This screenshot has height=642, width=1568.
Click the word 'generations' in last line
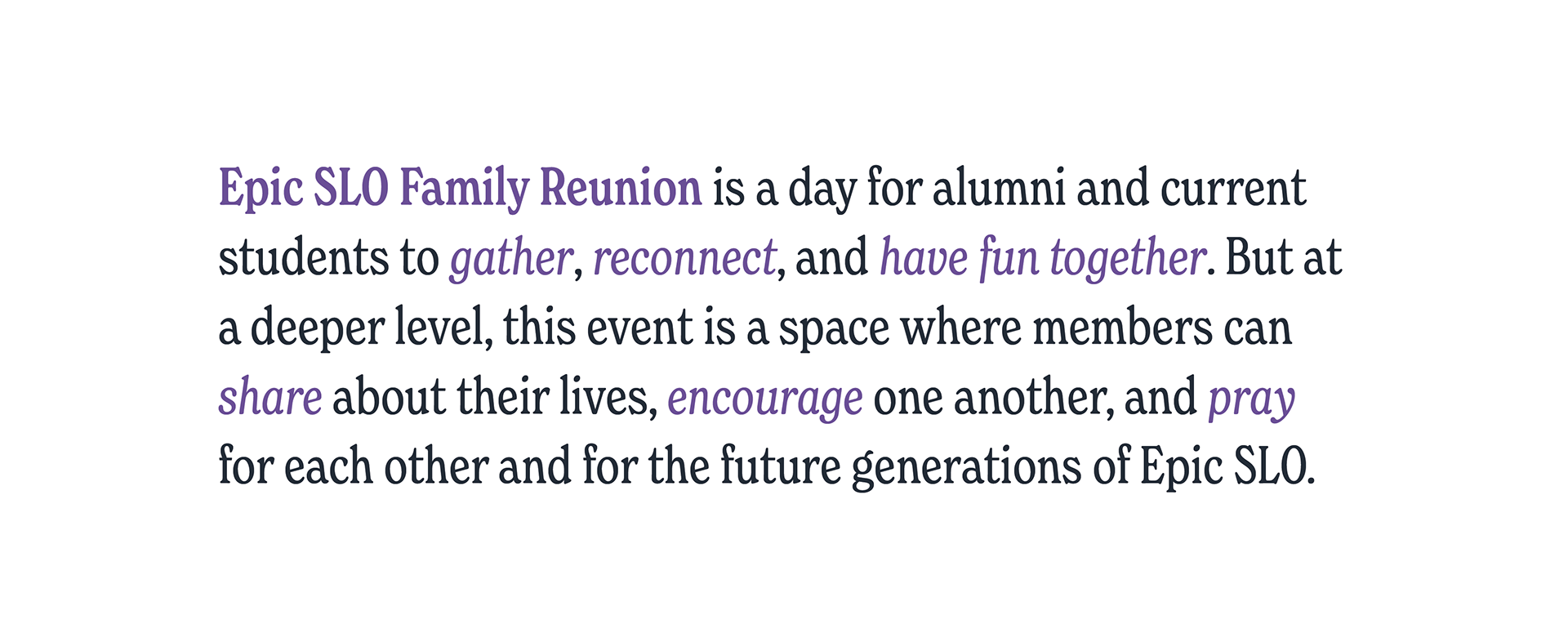pyautogui.click(x=967, y=469)
